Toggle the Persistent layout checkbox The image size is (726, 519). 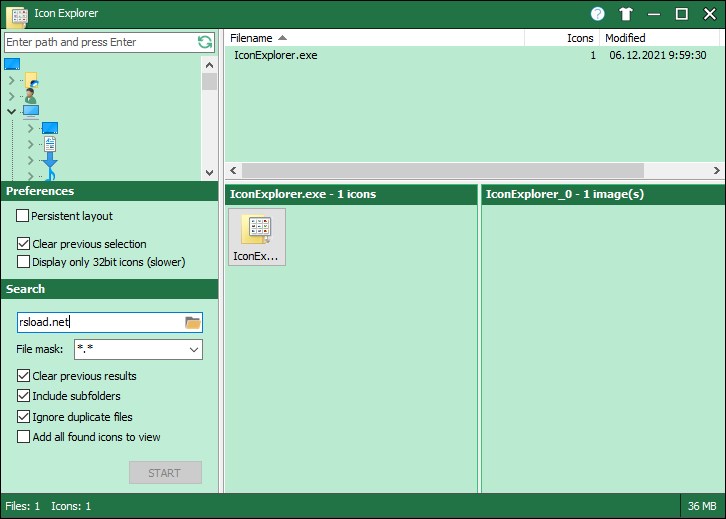pyautogui.click(x=23, y=216)
